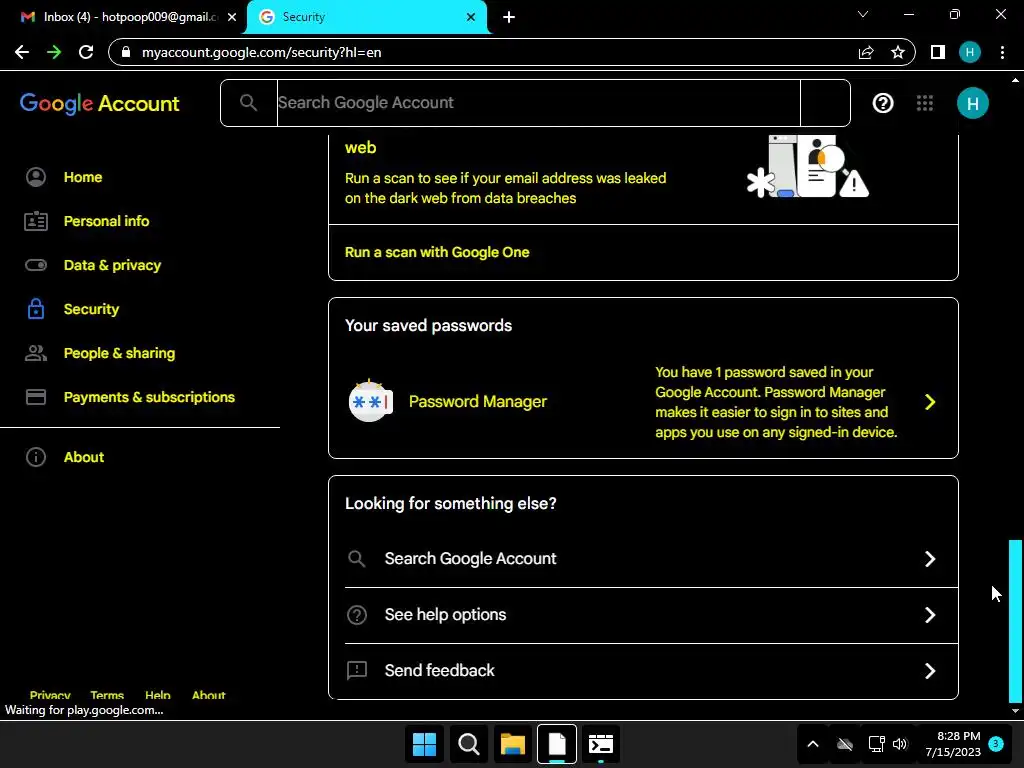Open Data & privacy section

(x=112, y=265)
